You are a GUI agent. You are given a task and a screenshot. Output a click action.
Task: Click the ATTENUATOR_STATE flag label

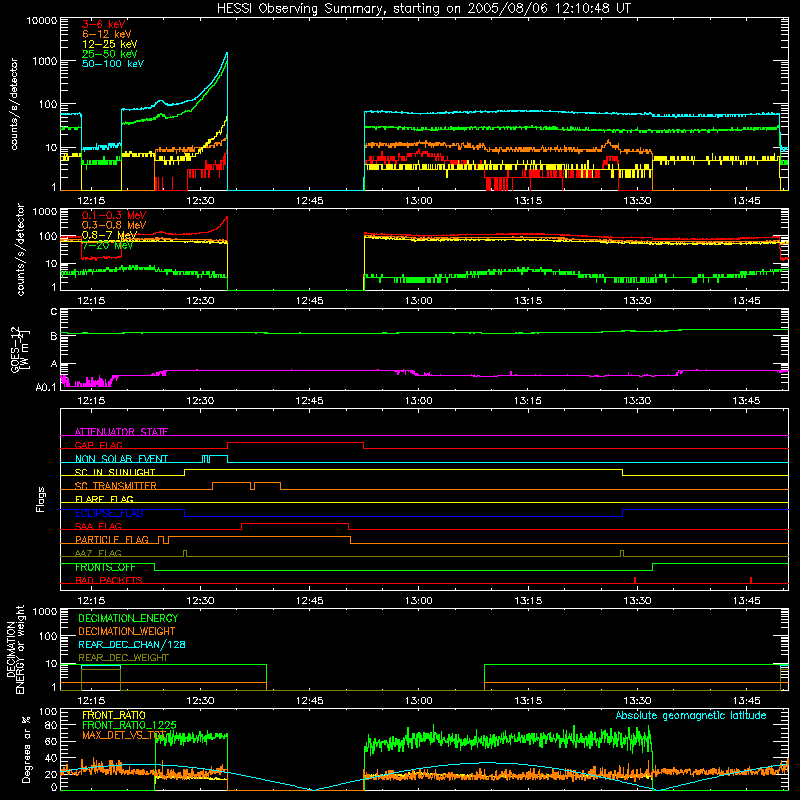pyautogui.click(x=121, y=432)
